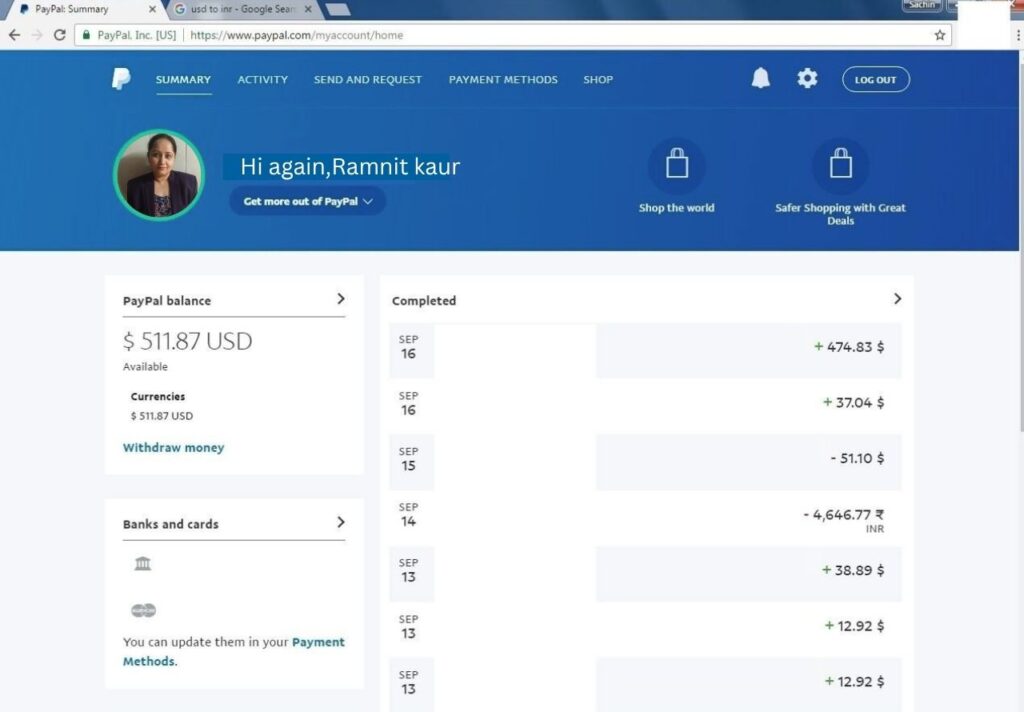Click the PayPal logo icon

click(x=121, y=79)
